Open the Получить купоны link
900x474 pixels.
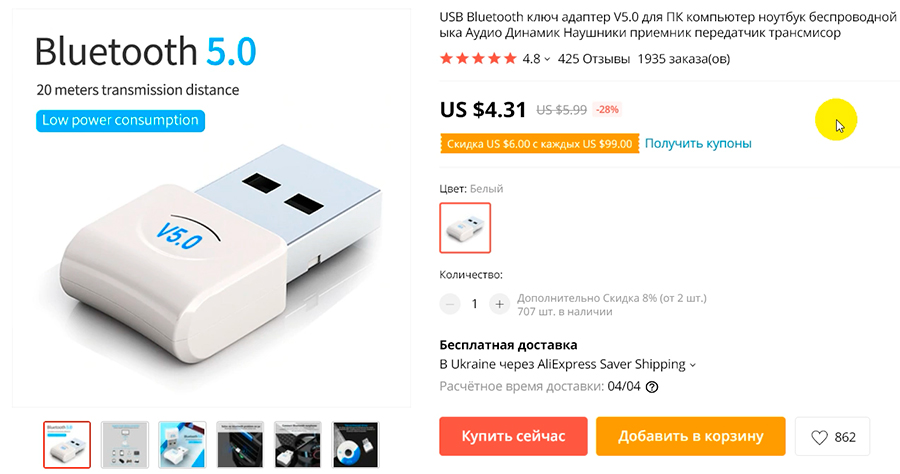(x=698, y=143)
